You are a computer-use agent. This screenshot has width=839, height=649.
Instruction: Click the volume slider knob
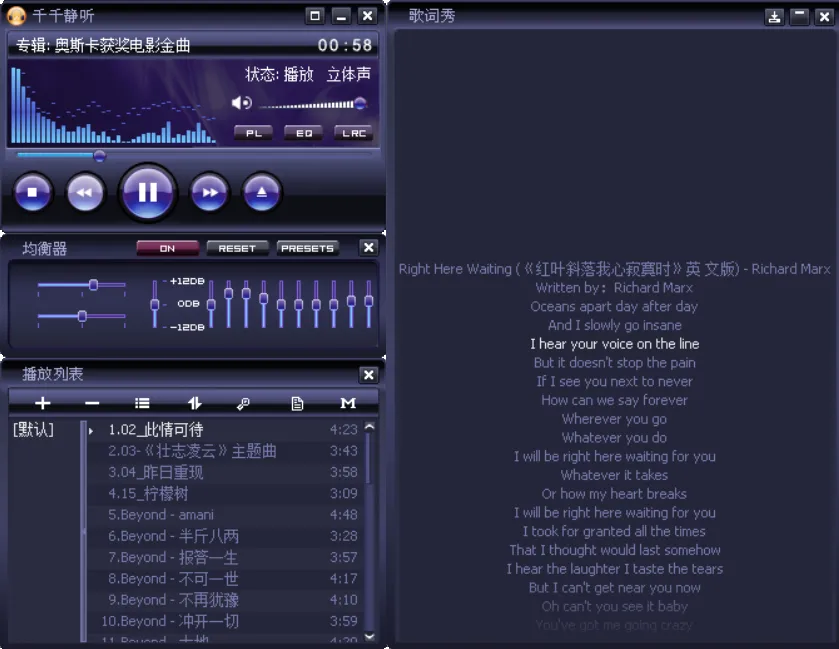click(x=360, y=103)
